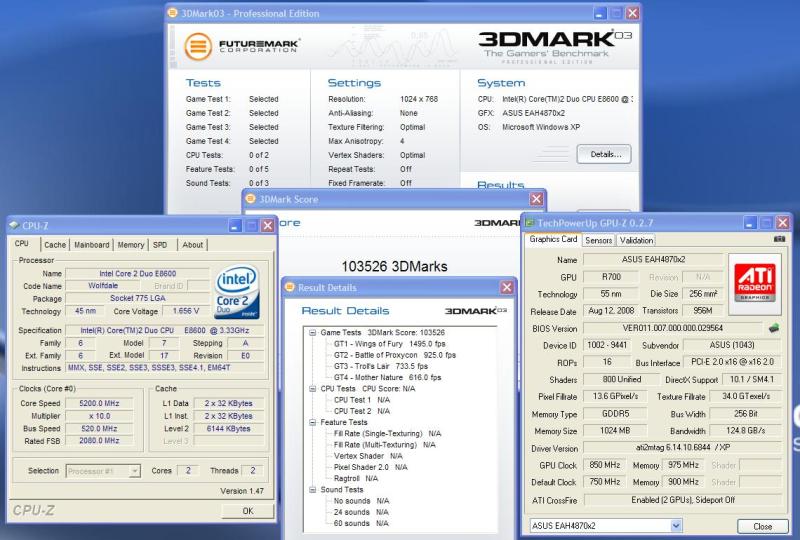Click the Result Details title bar icon
This screenshot has height=540, width=800.
click(290, 287)
